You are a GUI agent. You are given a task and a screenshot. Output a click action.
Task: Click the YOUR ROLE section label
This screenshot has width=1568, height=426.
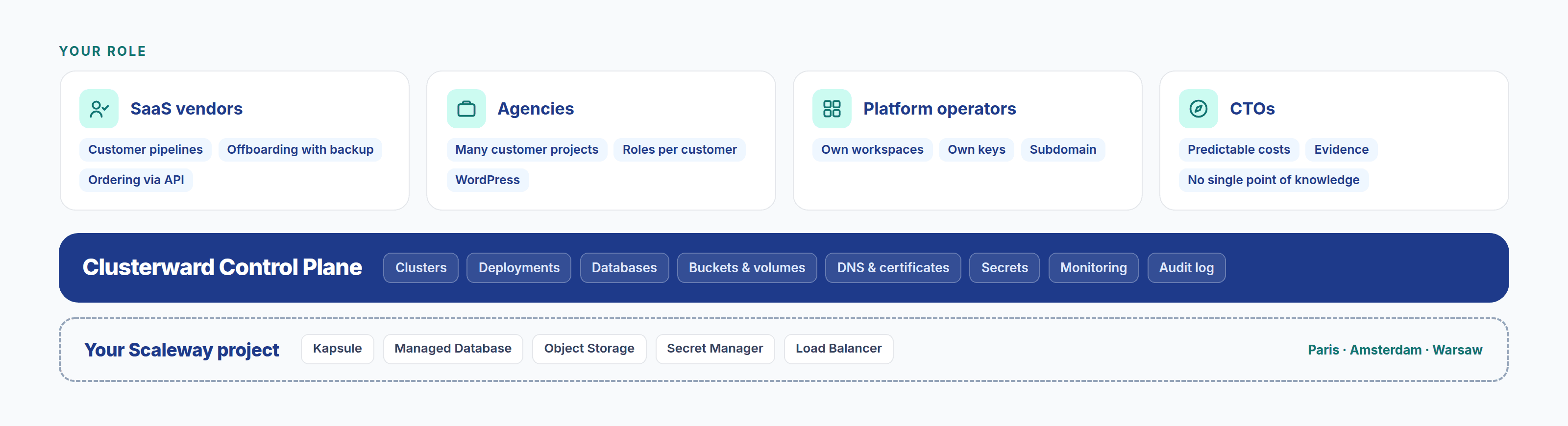(103, 51)
